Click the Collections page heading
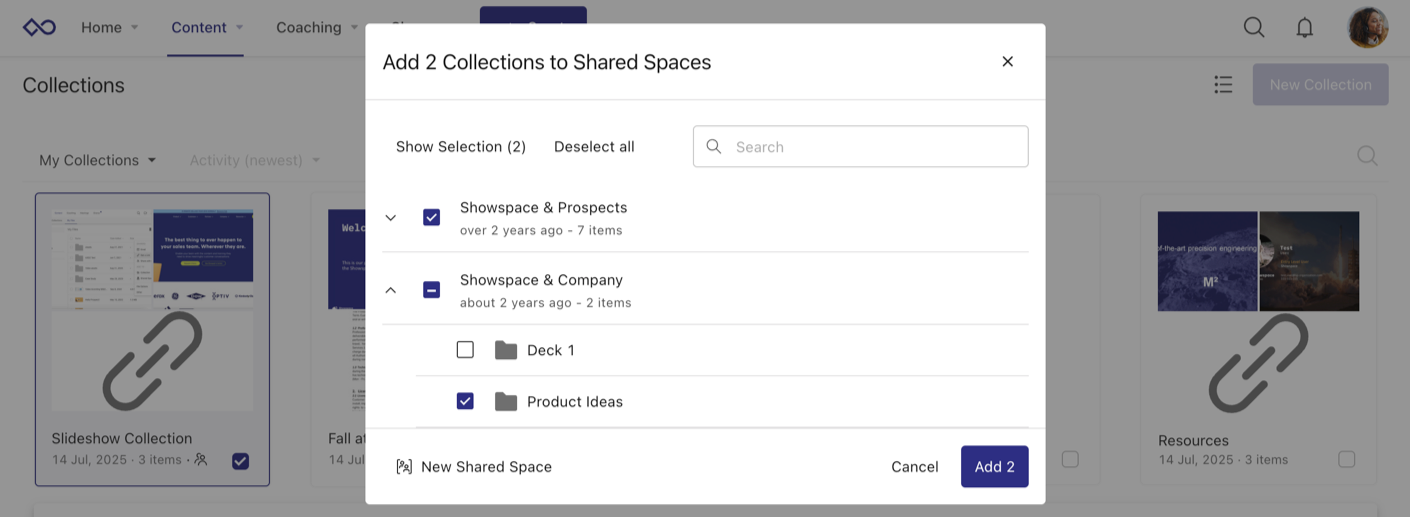 click(x=74, y=85)
